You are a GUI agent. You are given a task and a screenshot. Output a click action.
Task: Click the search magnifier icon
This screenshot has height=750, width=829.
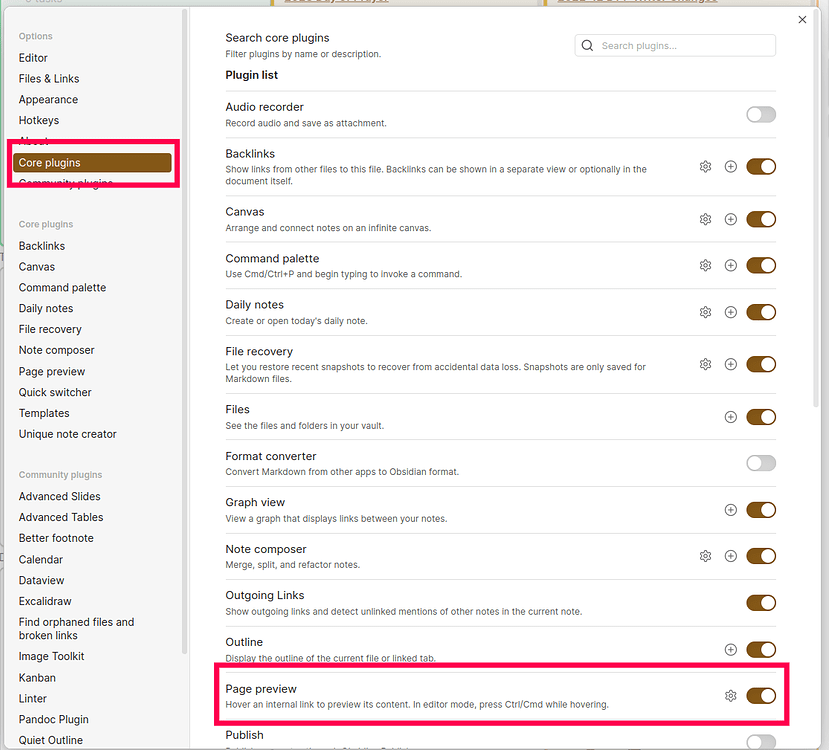coord(587,45)
